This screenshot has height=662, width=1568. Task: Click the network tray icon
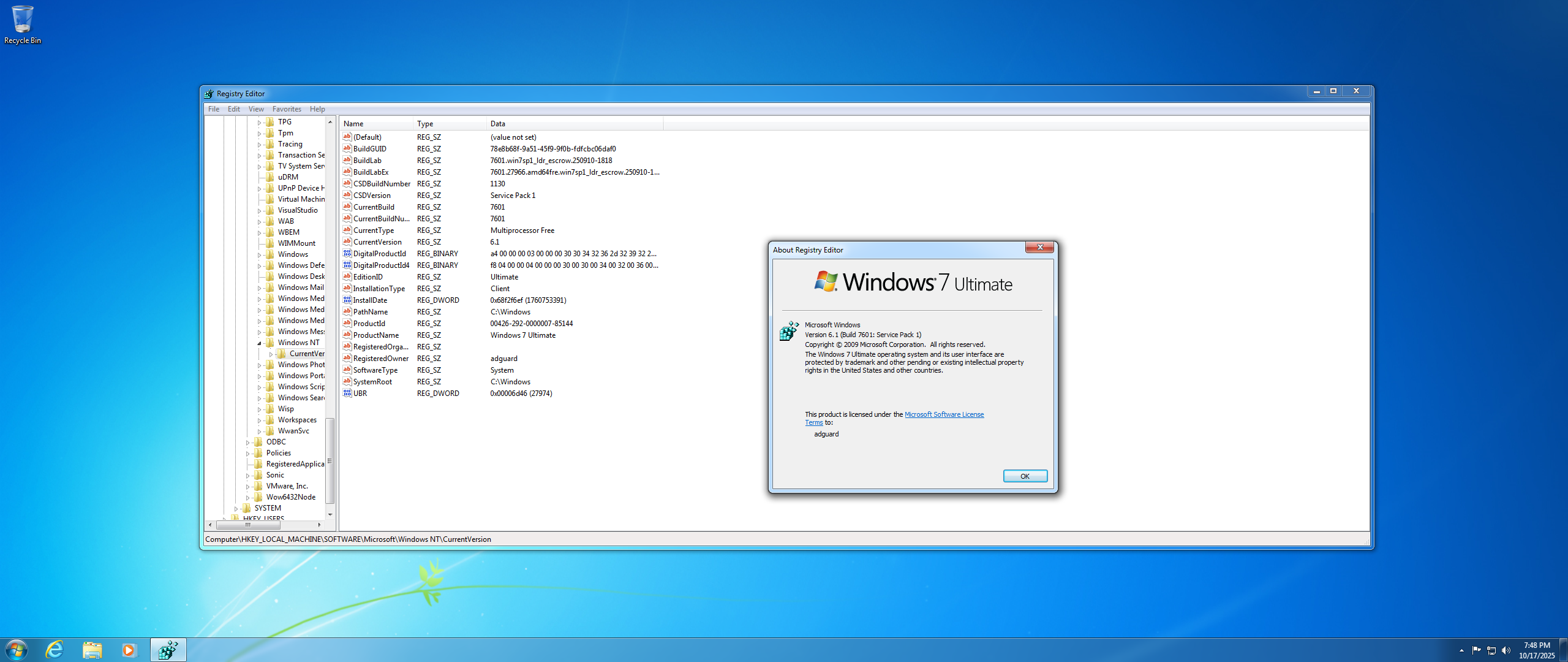pos(1491,650)
